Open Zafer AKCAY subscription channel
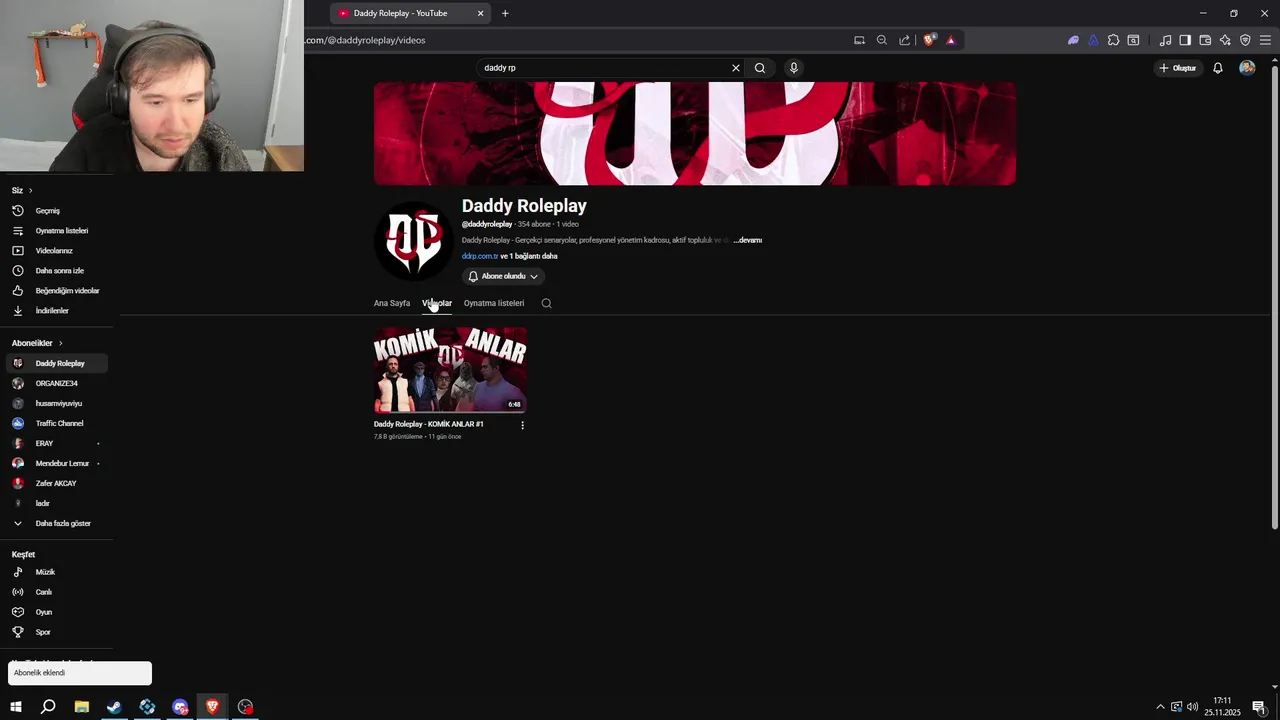This screenshot has height=720, width=1280. (56, 483)
